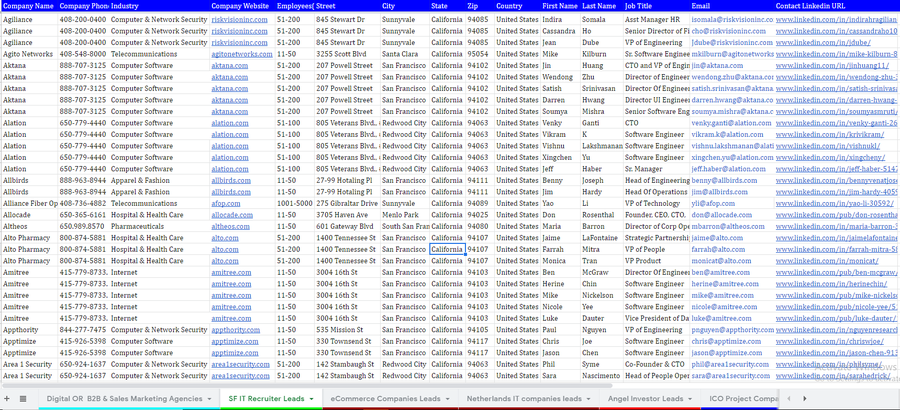Select the Country header cell

(x=517, y=6)
